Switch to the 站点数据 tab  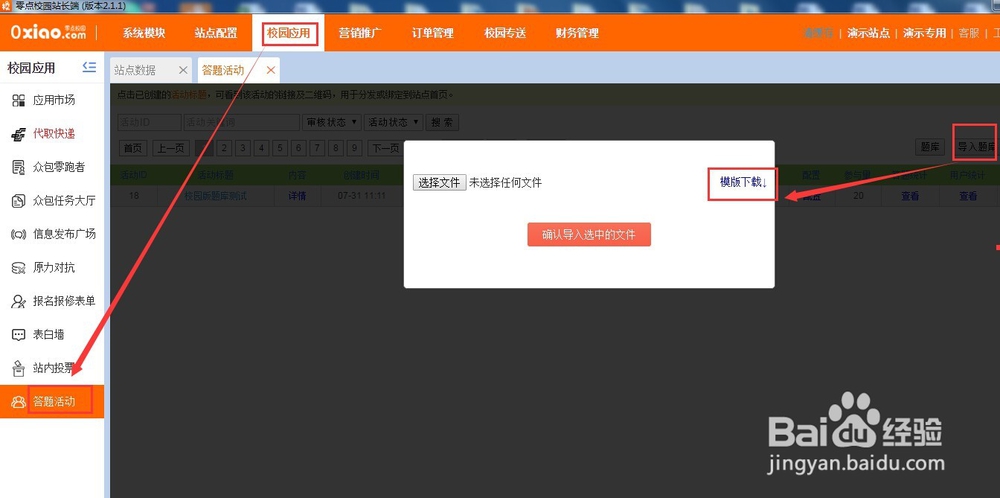click(x=135, y=70)
